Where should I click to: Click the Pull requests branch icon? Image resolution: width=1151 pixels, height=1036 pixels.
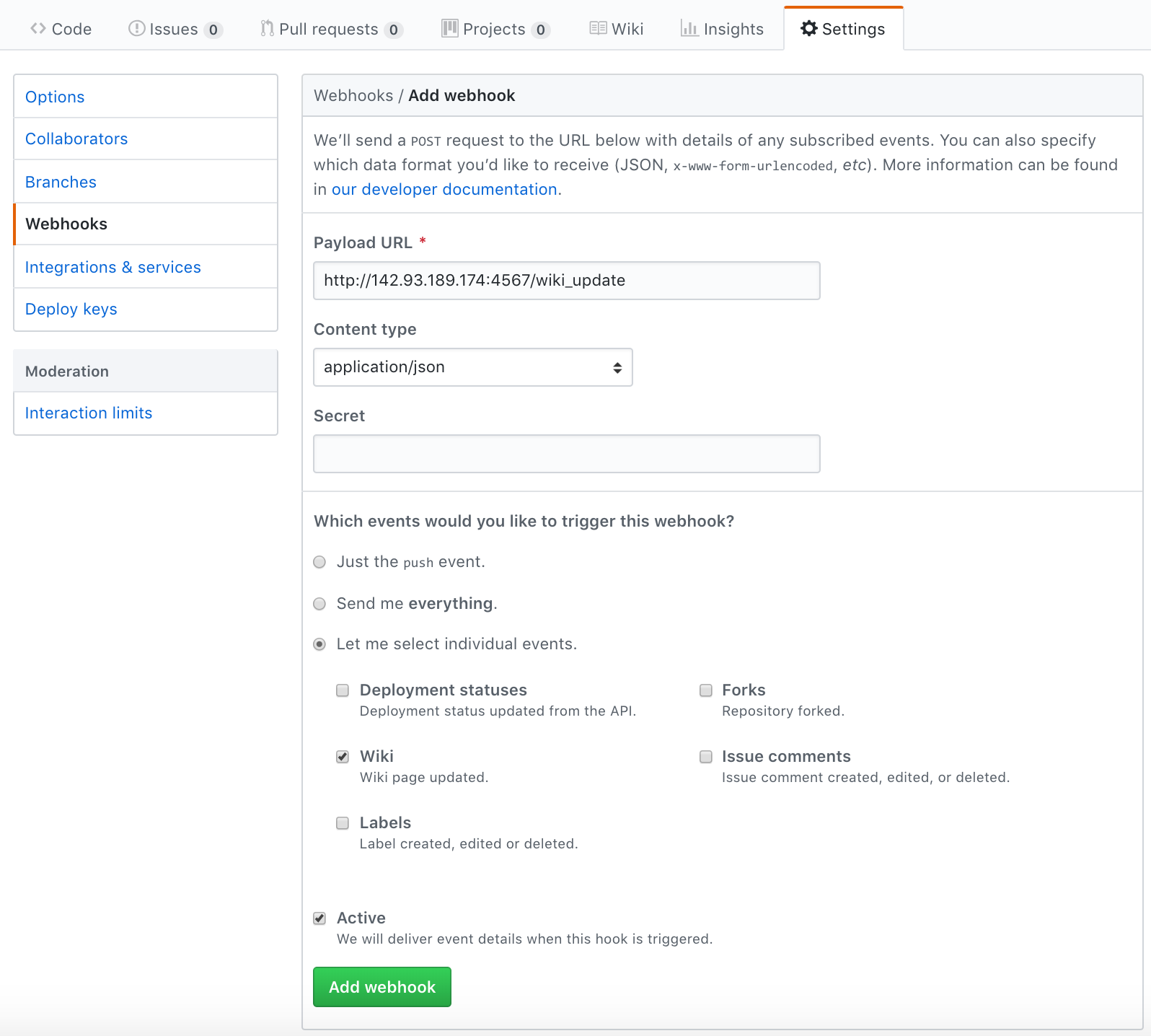point(267,29)
